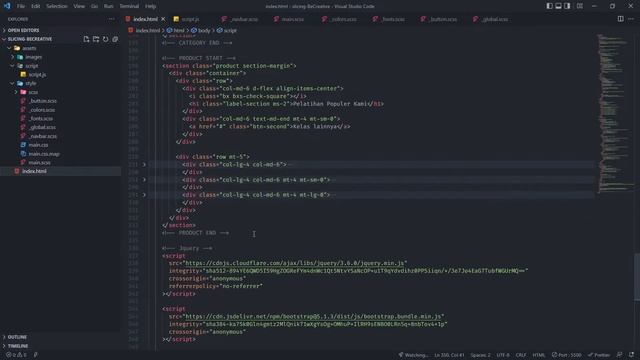The width and height of the screenshot is (640, 360).
Task: Refresh the Explorer file tree
Action: [106, 39]
